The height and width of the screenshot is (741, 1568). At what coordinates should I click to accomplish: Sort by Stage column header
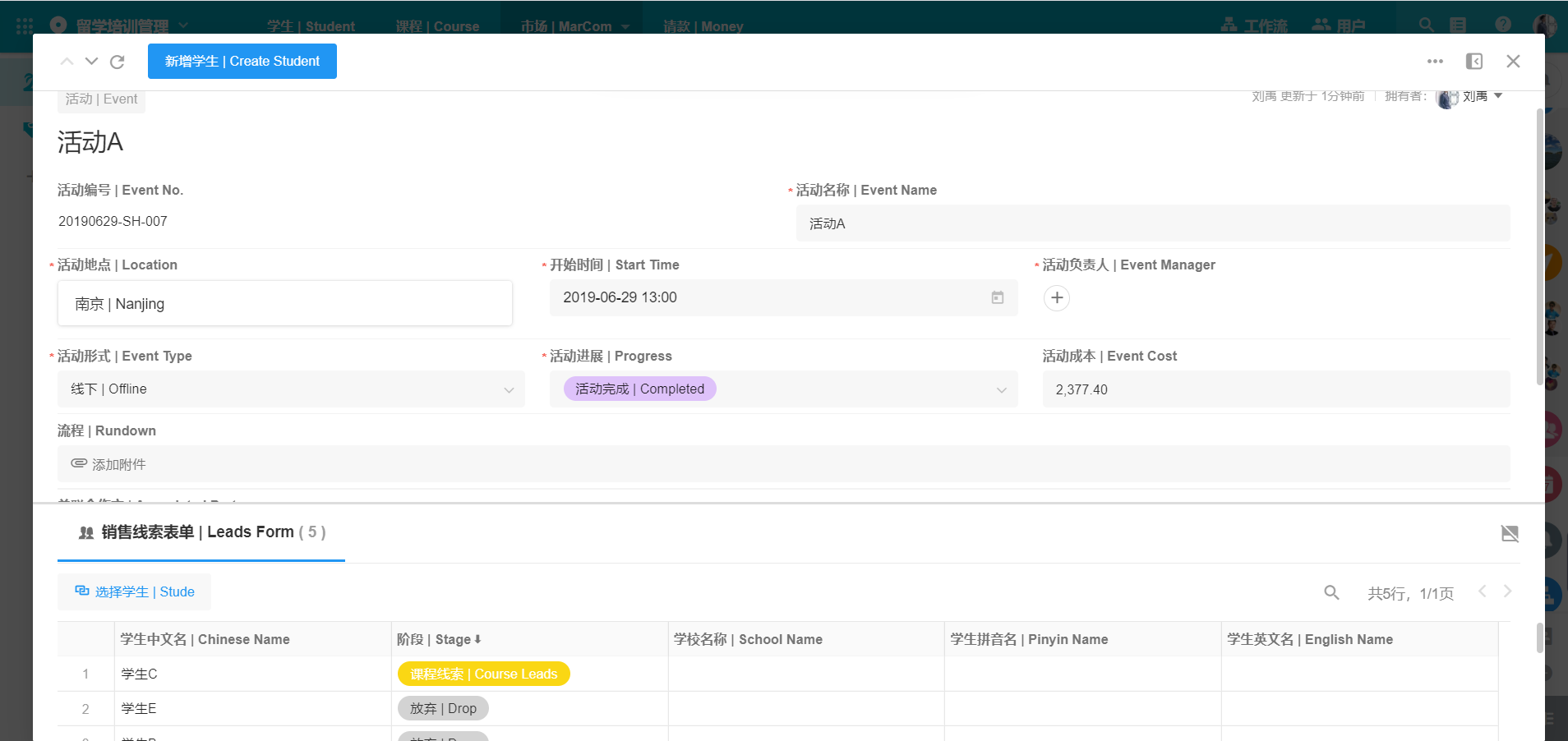click(x=439, y=639)
